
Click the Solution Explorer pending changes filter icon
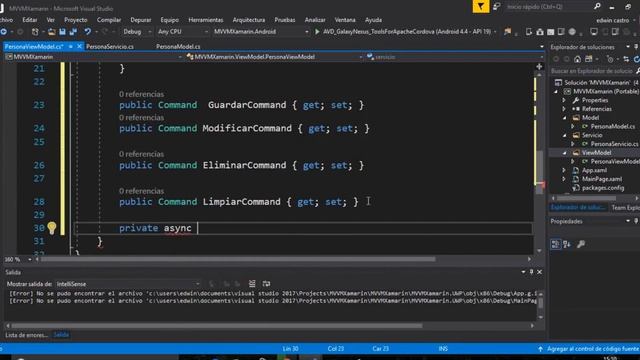[610, 59]
